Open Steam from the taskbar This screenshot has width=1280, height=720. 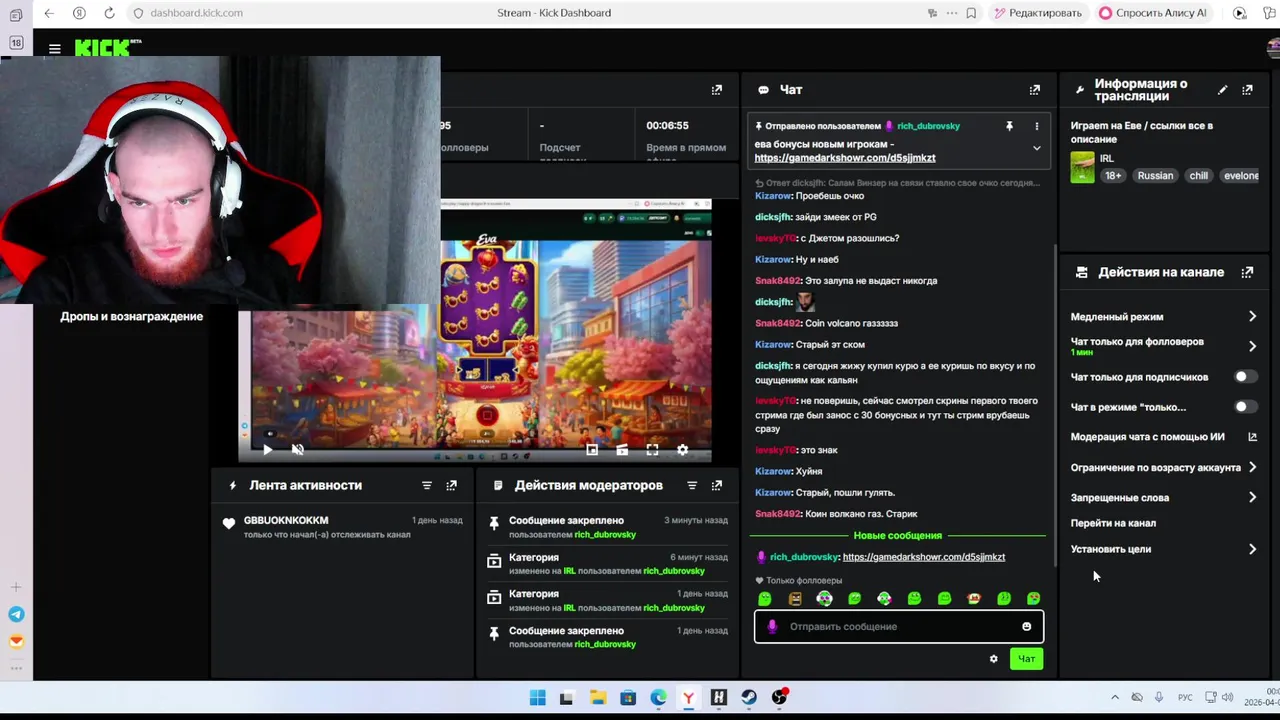pyautogui.click(x=749, y=698)
